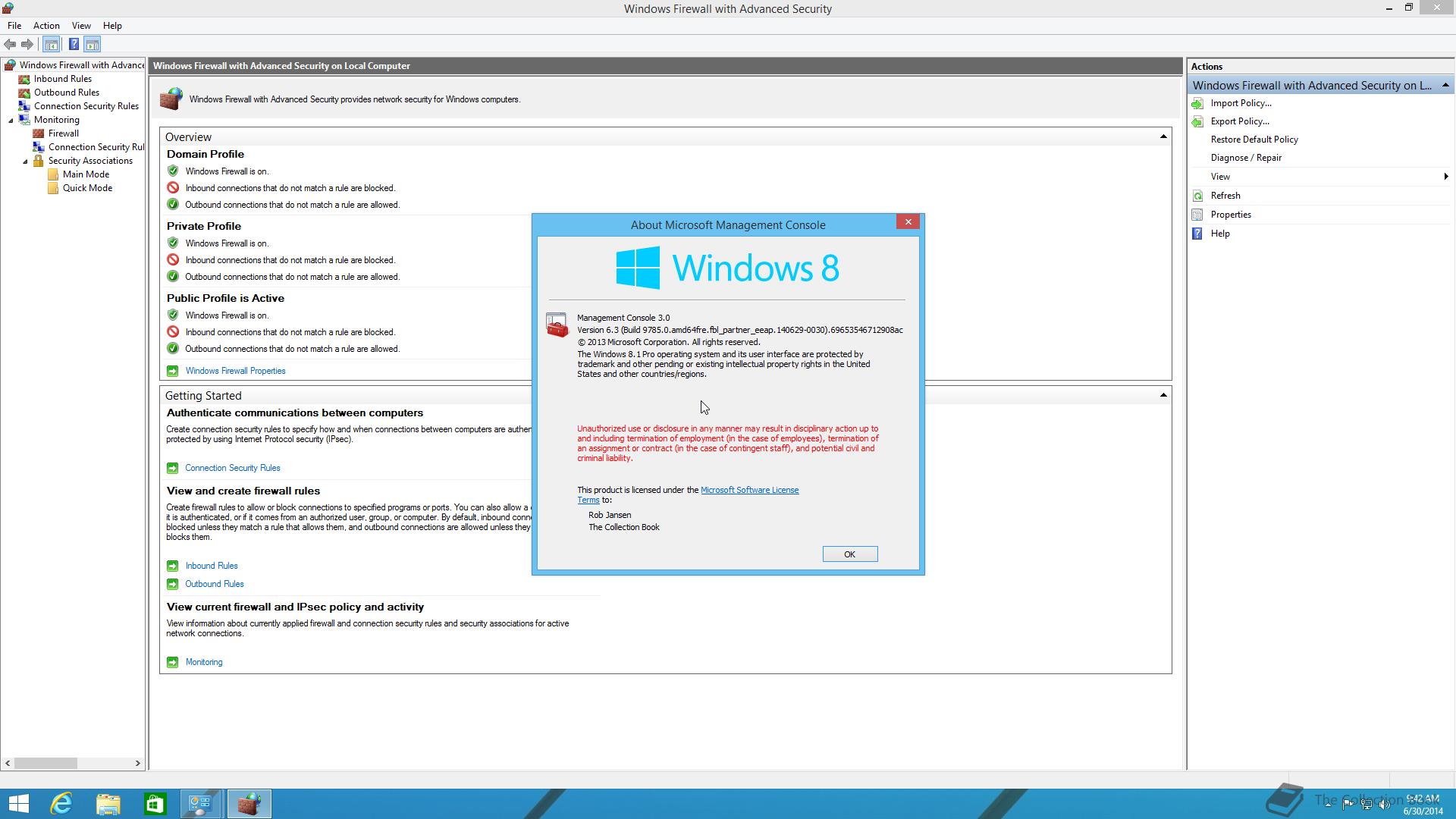The height and width of the screenshot is (819, 1456).
Task: Collapse the Actions pane header group
Action: (1445, 85)
